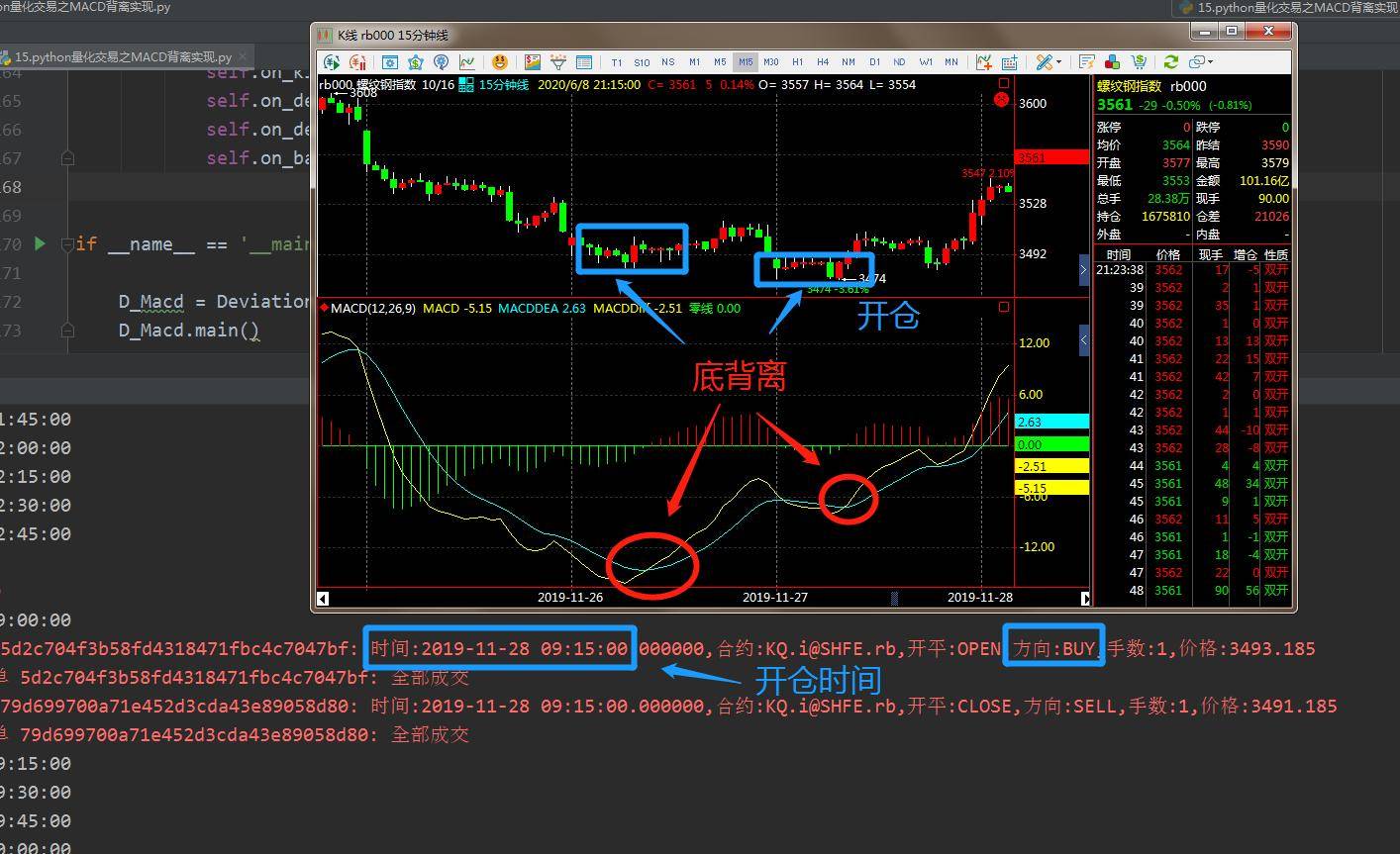
Task: Collapse the right quote panel arrow
Action: click(1083, 269)
